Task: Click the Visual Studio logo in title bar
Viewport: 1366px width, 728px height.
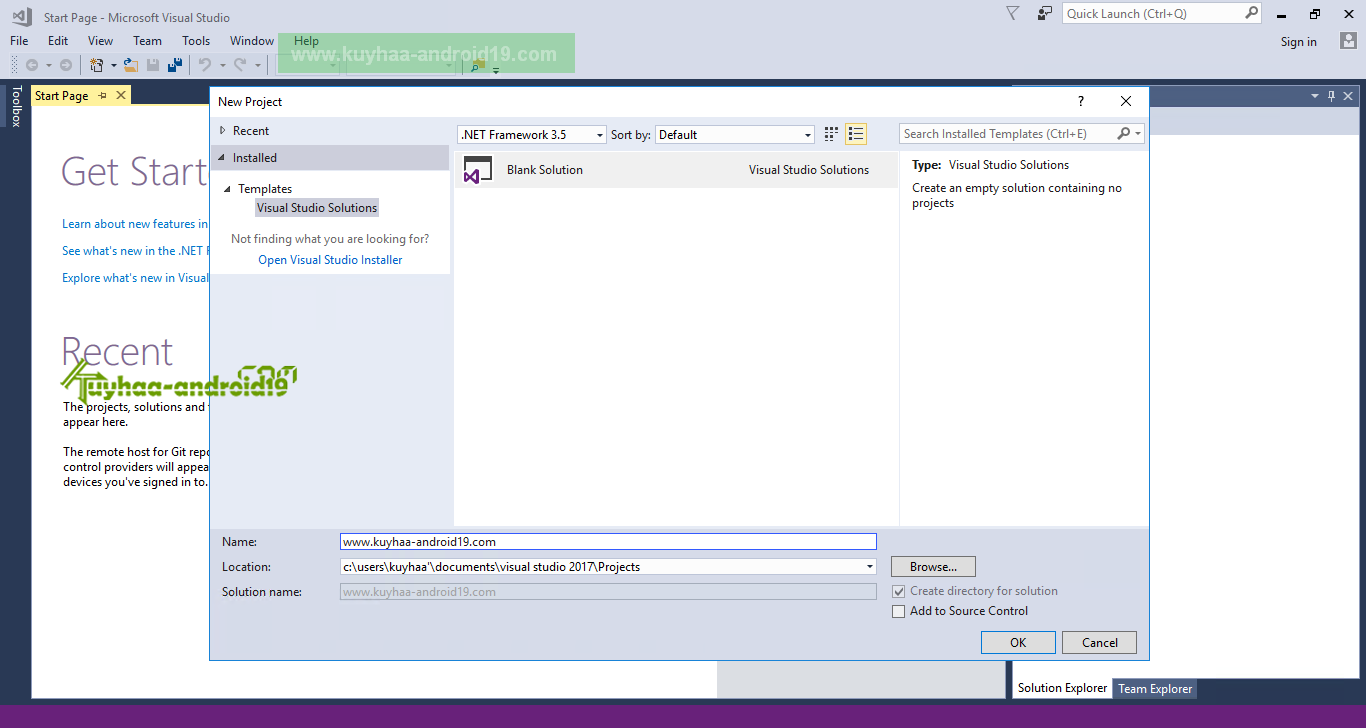Action: (21, 15)
